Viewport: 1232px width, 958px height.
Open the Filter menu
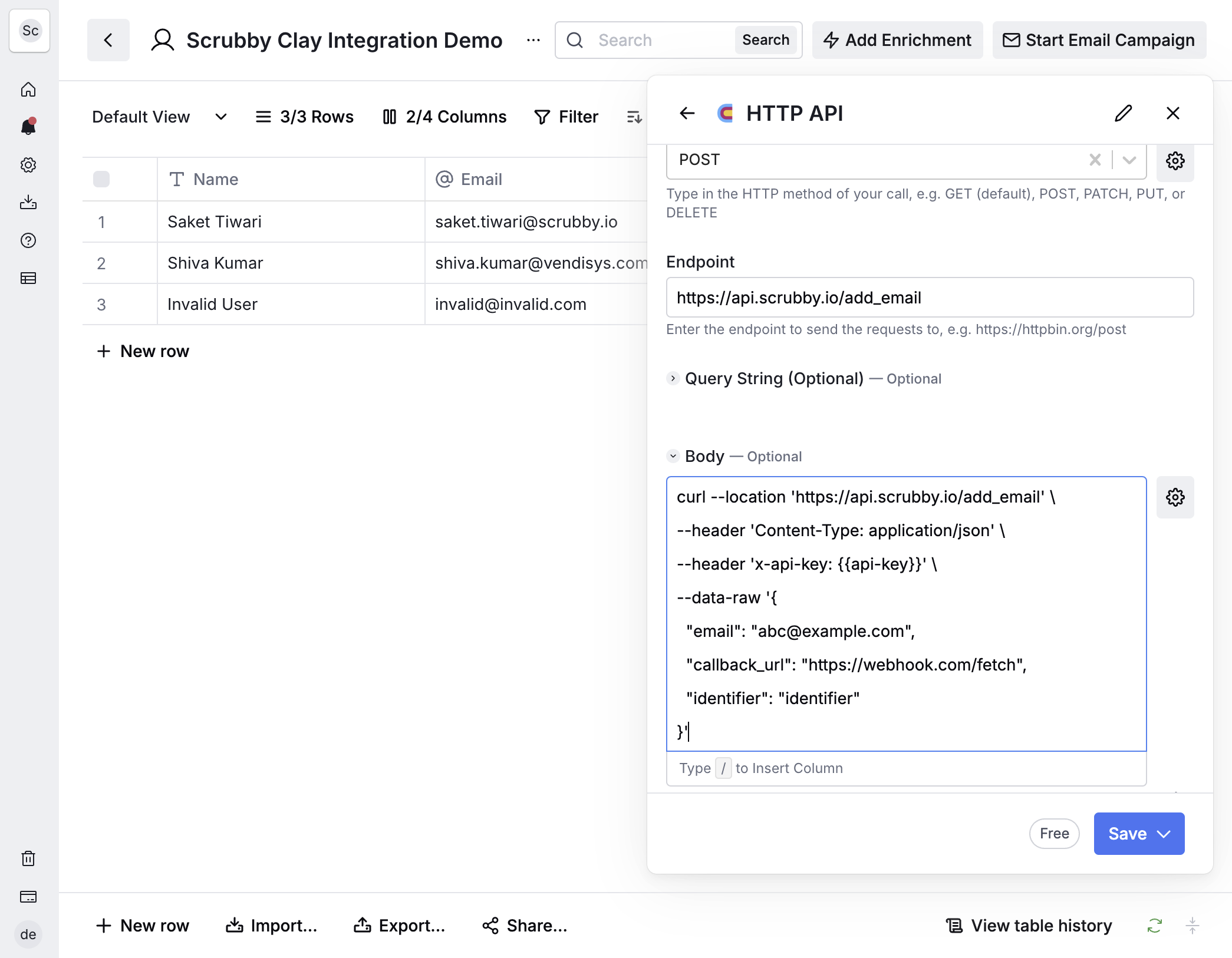566,117
